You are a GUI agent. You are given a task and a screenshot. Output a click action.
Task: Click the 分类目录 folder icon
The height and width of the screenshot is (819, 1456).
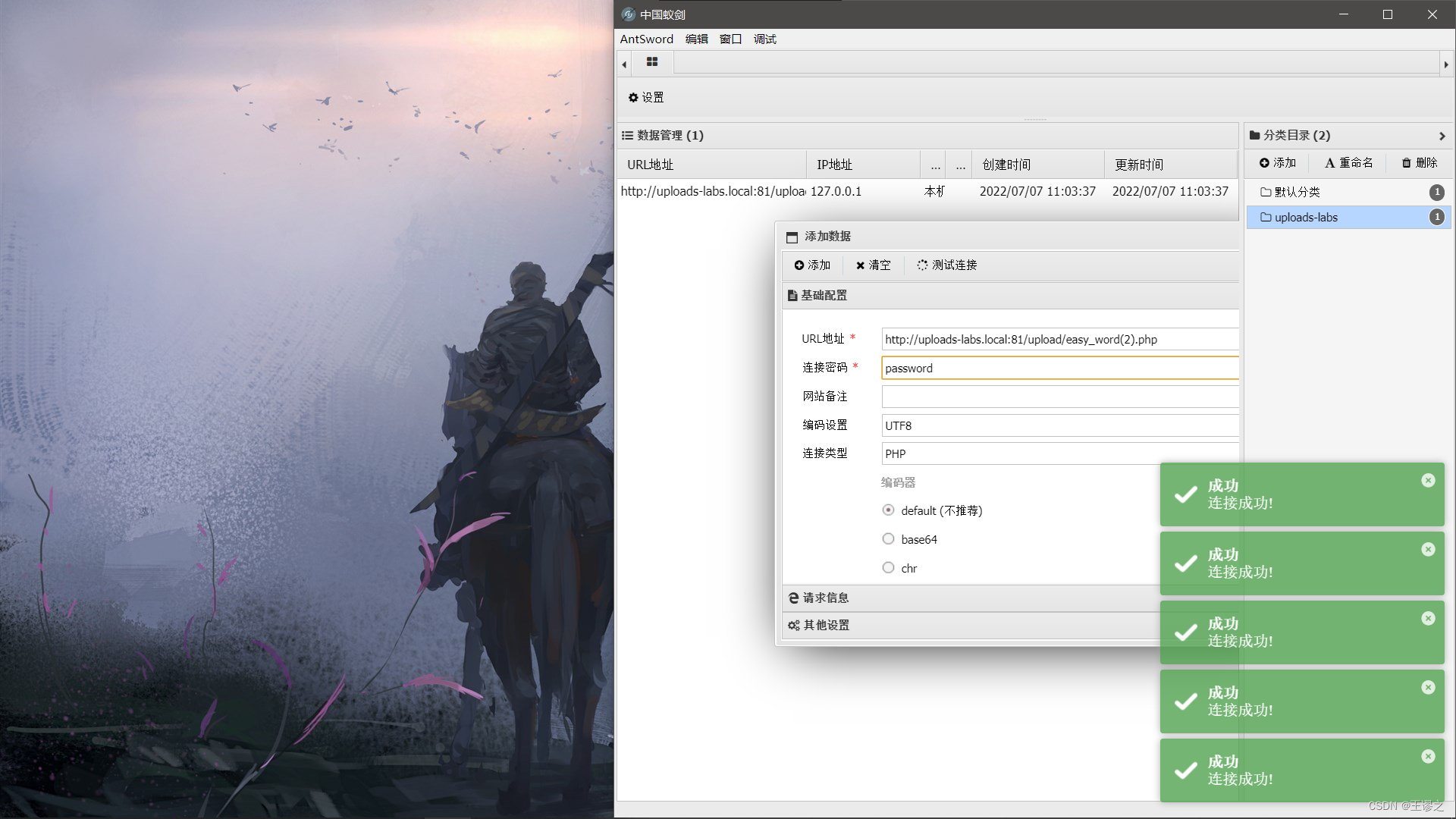(x=1254, y=135)
